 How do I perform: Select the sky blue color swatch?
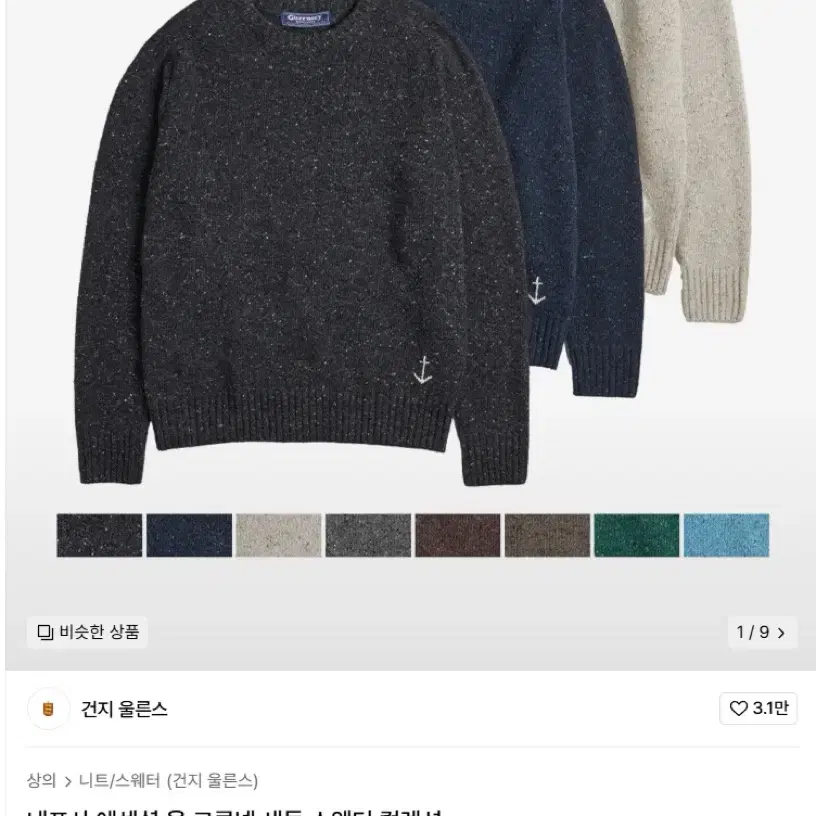tap(726, 535)
